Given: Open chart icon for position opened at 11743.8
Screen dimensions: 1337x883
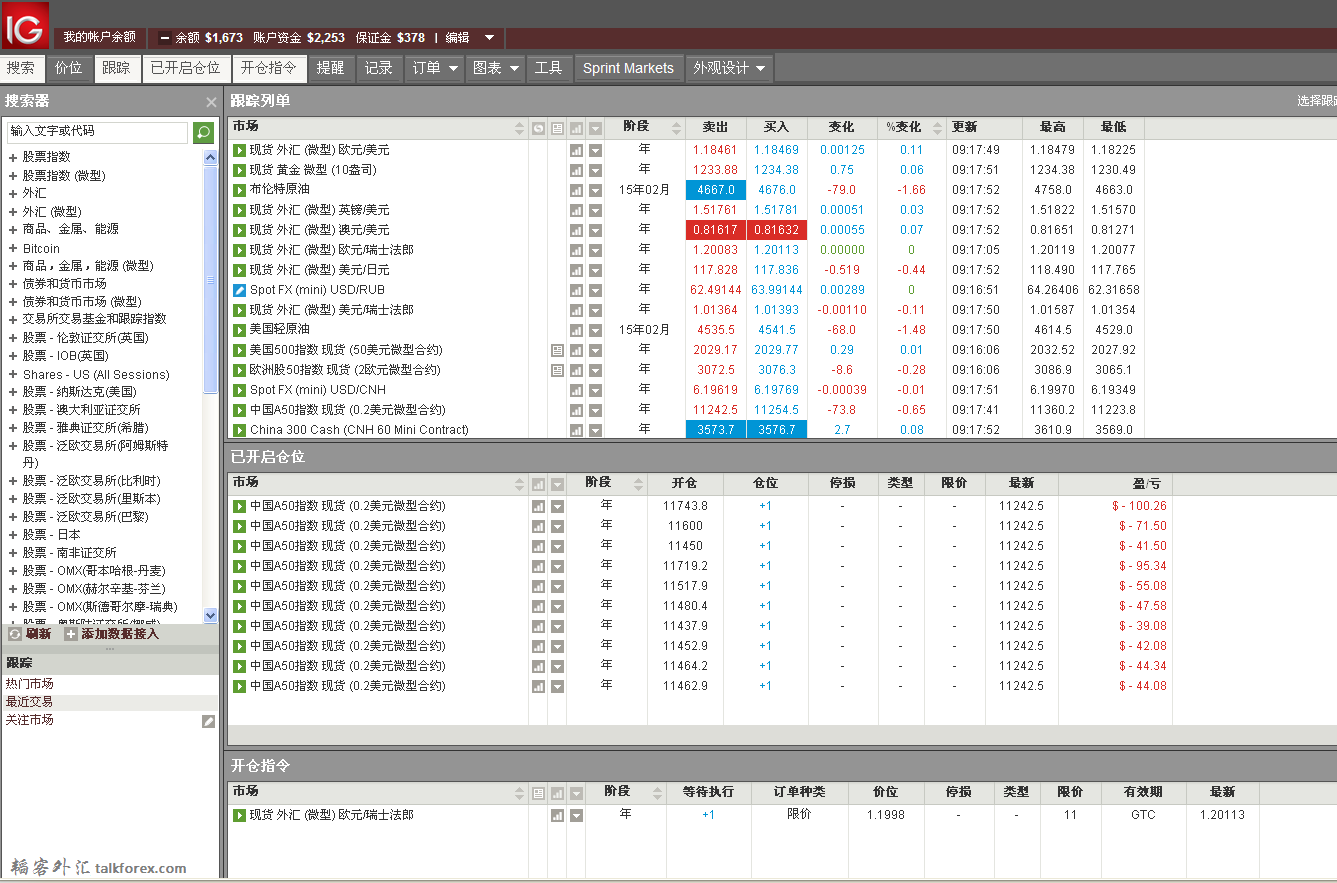Looking at the screenshot, I should pyautogui.click(x=538, y=506).
